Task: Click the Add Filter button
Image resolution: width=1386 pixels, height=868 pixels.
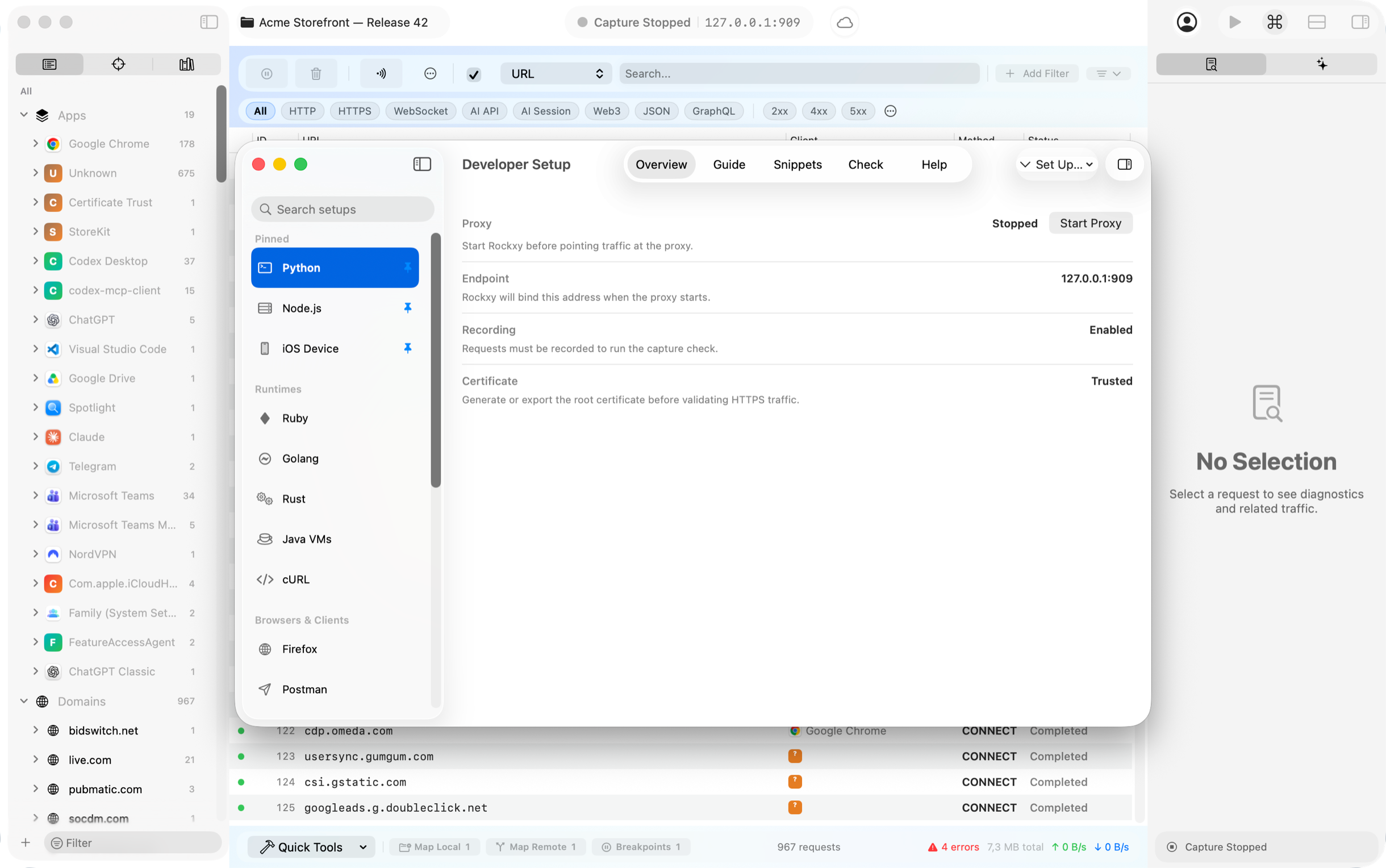Action: click(1037, 73)
